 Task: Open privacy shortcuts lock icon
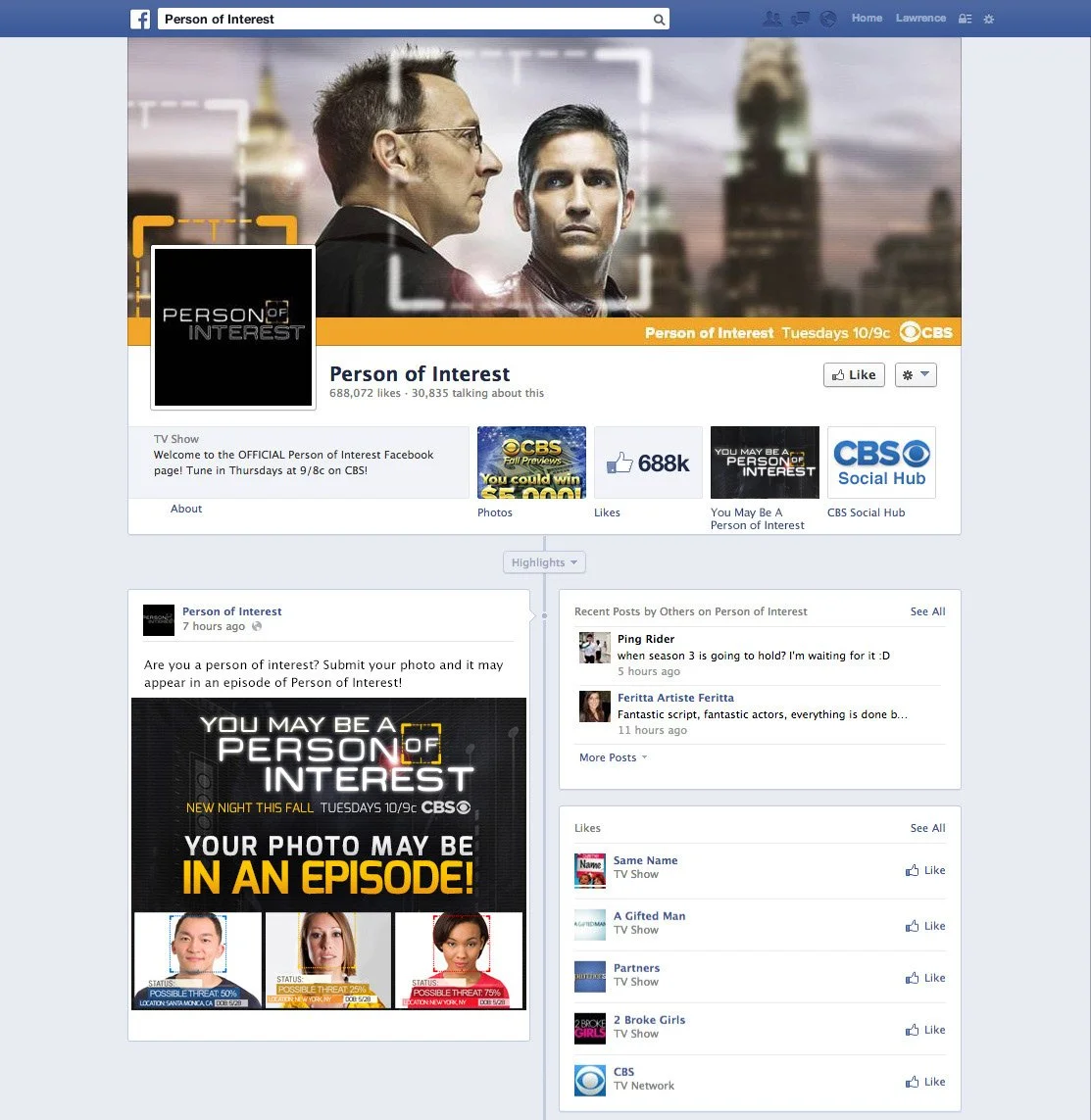tap(965, 20)
